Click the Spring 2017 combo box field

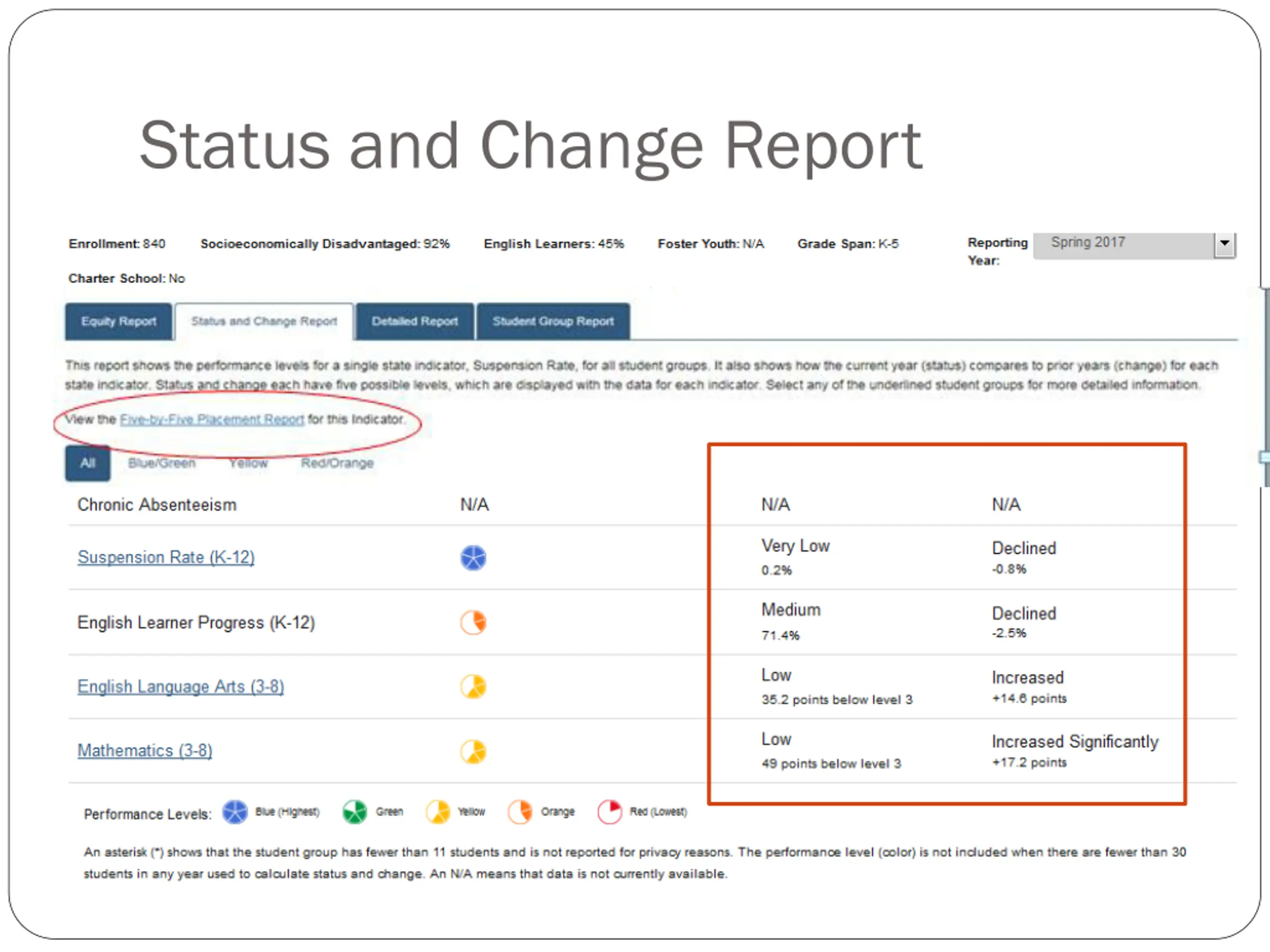1123,244
